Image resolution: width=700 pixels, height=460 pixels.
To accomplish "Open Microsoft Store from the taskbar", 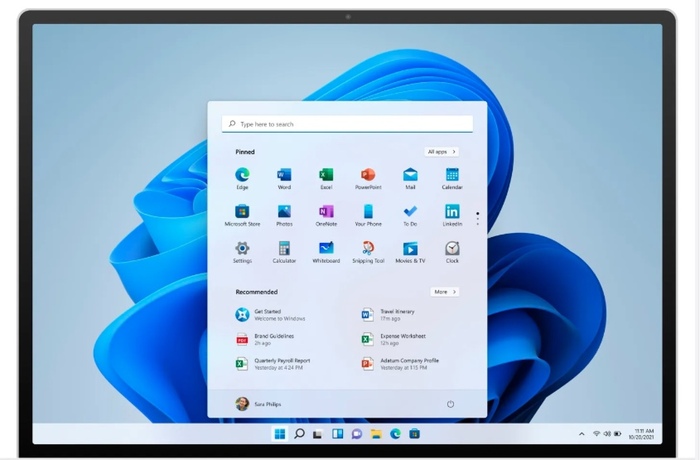I will (414, 434).
